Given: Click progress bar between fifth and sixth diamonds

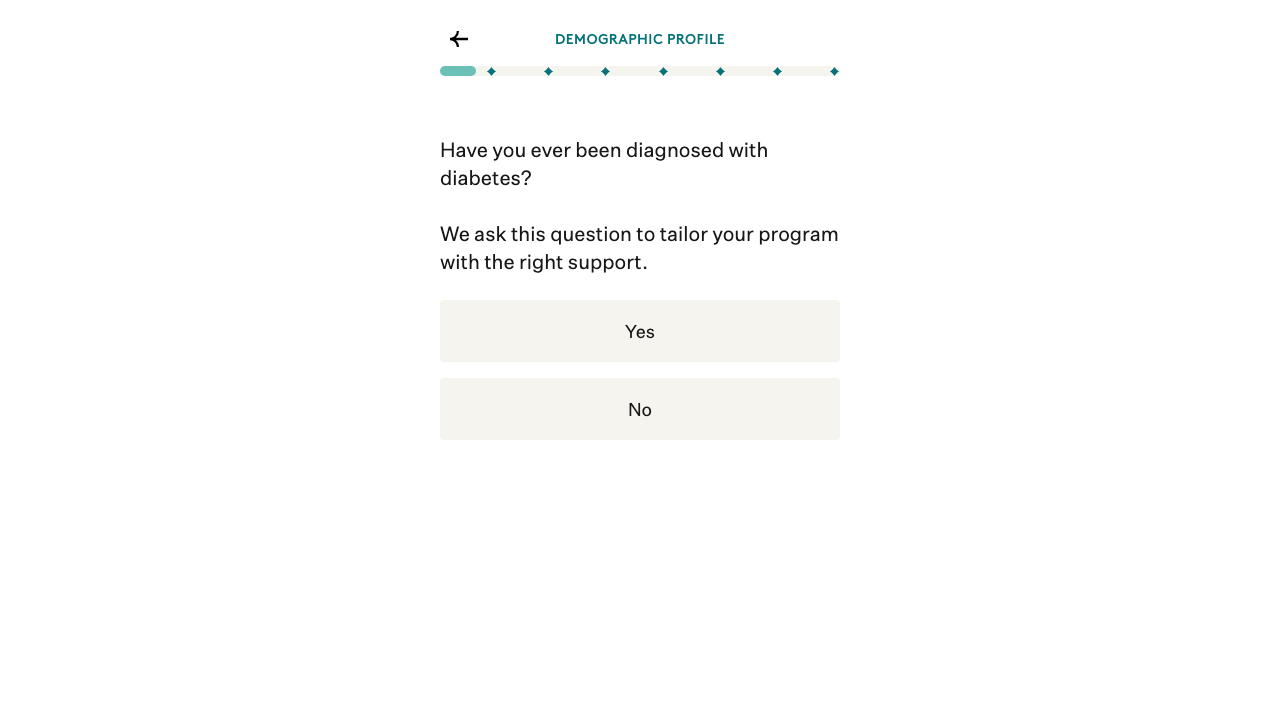Looking at the screenshot, I should pos(749,71).
